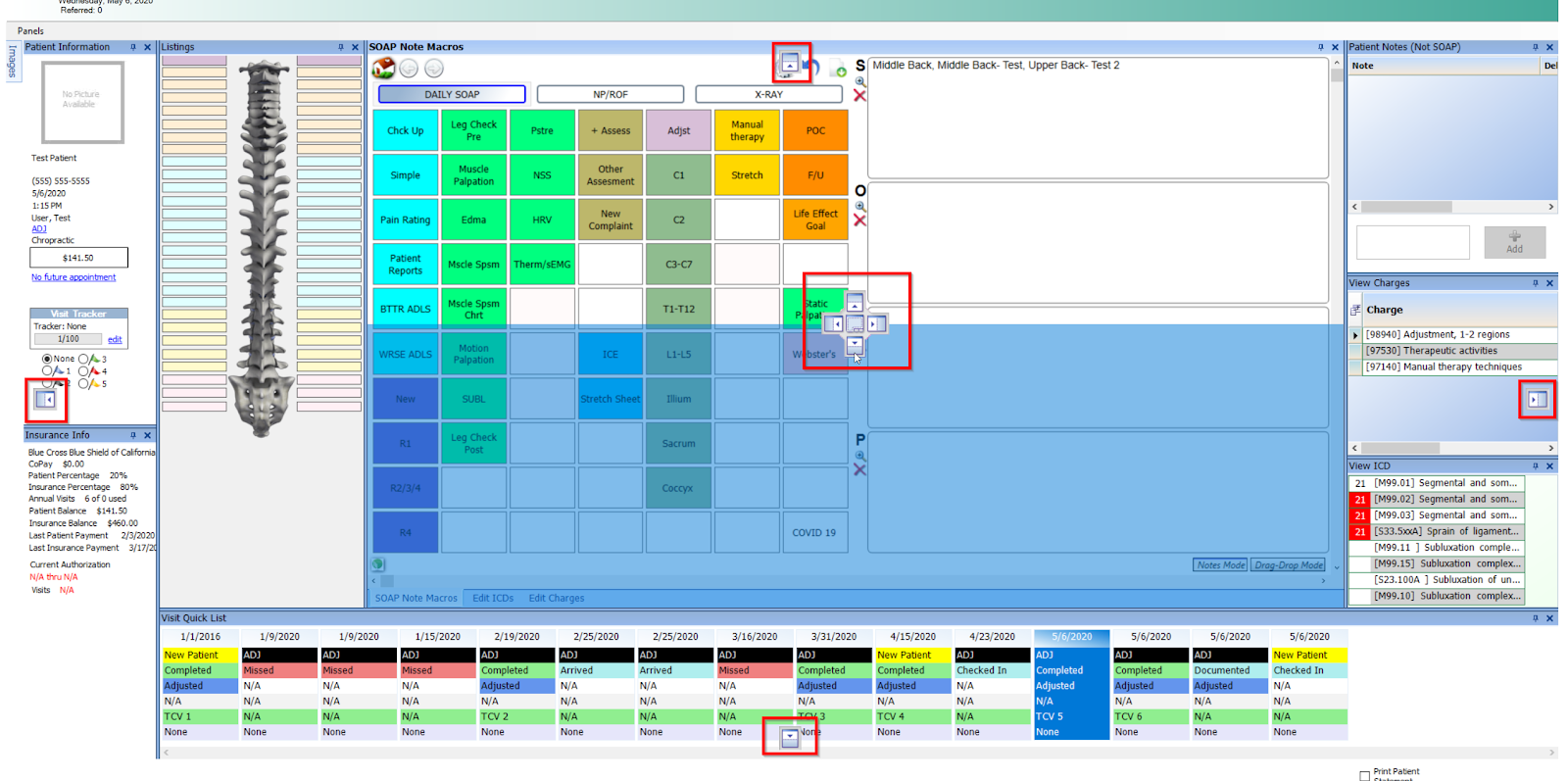Click the dock-bottom guide above Visit Quick List

click(790, 737)
